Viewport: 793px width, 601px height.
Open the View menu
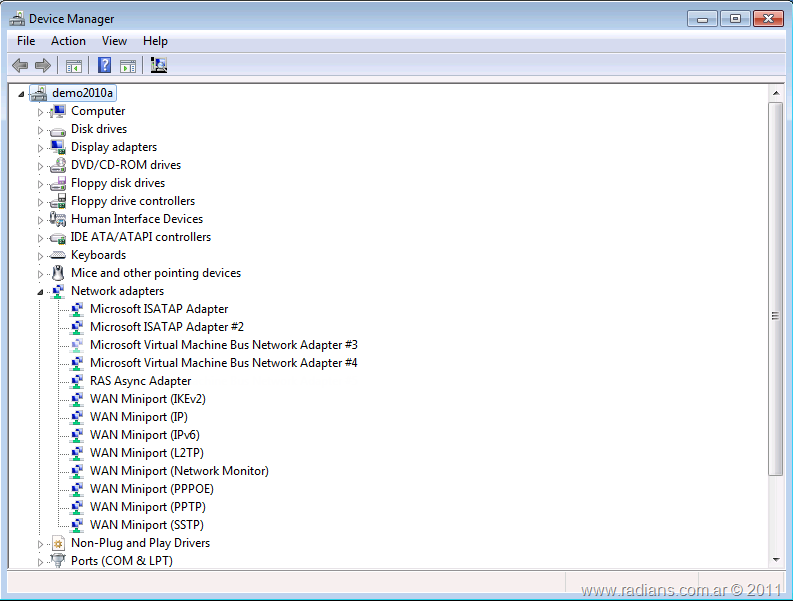[114, 41]
